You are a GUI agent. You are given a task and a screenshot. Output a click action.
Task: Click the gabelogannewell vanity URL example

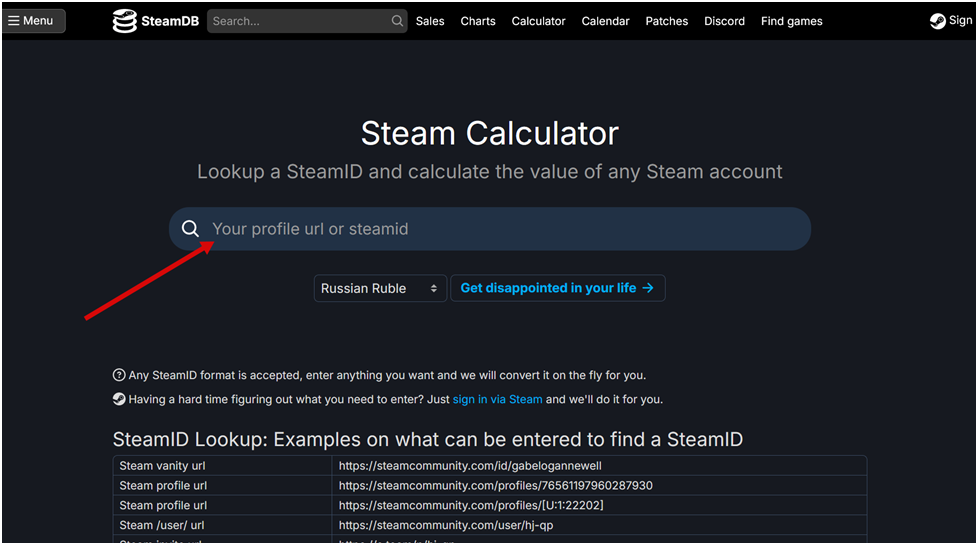pyautogui.click(x=469, y=466)
